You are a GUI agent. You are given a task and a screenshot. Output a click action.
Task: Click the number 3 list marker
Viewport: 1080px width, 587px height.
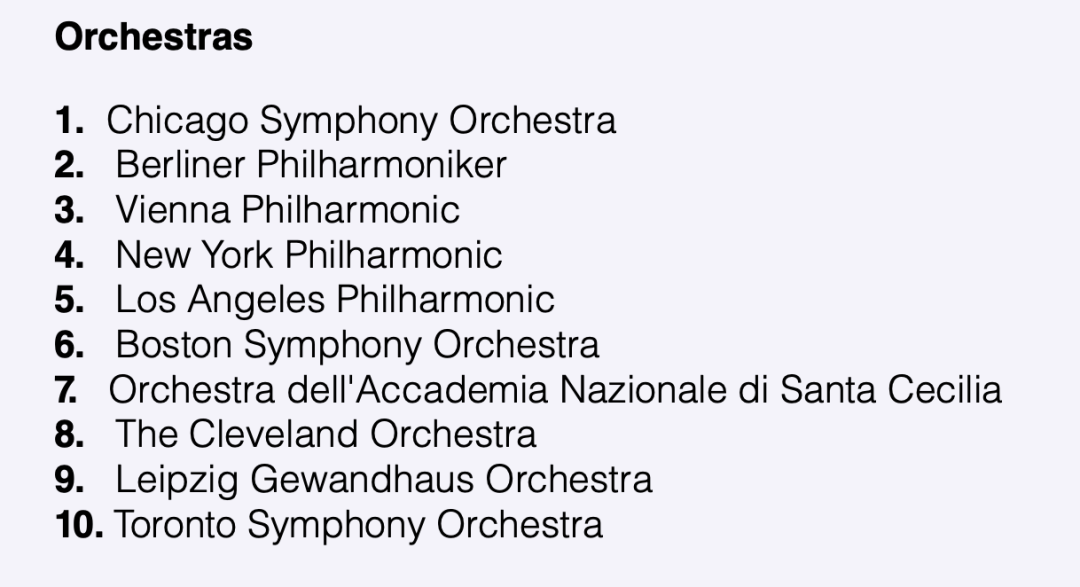(69, 210)
